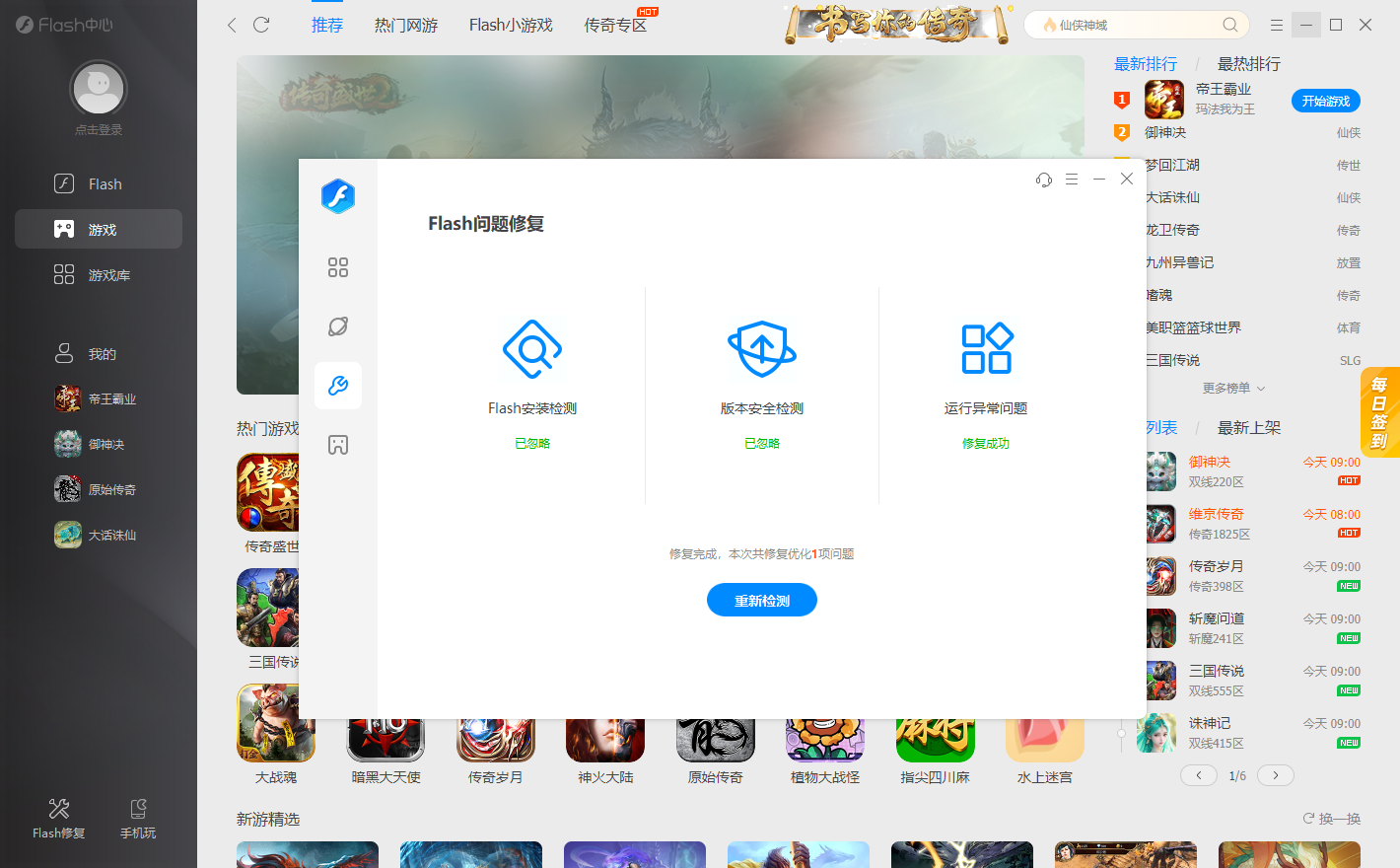Open 三国传说 双线555区 server entry
Image resolution: width=1400 pixels, height=868 pixels.
(1253, 681)
